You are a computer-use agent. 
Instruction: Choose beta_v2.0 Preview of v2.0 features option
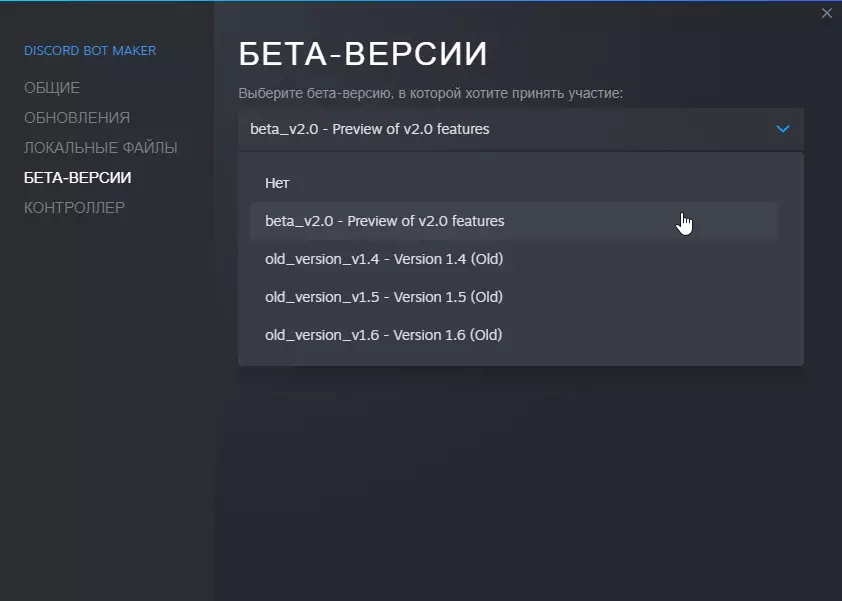385,221
